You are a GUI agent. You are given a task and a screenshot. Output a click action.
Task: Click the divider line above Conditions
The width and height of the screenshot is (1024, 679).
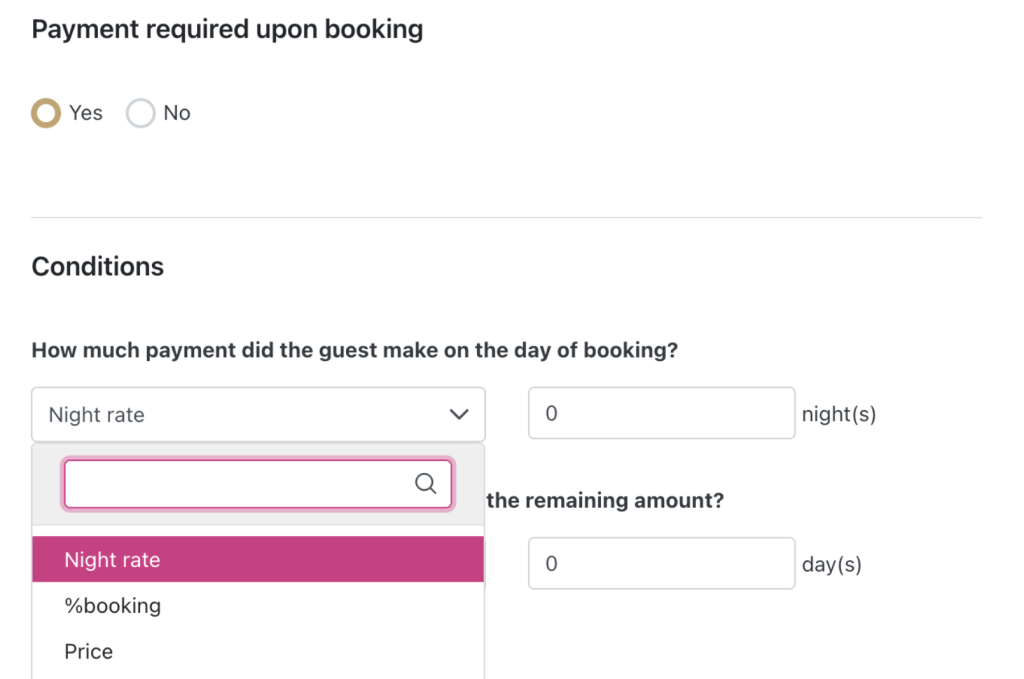pos(506,217)
